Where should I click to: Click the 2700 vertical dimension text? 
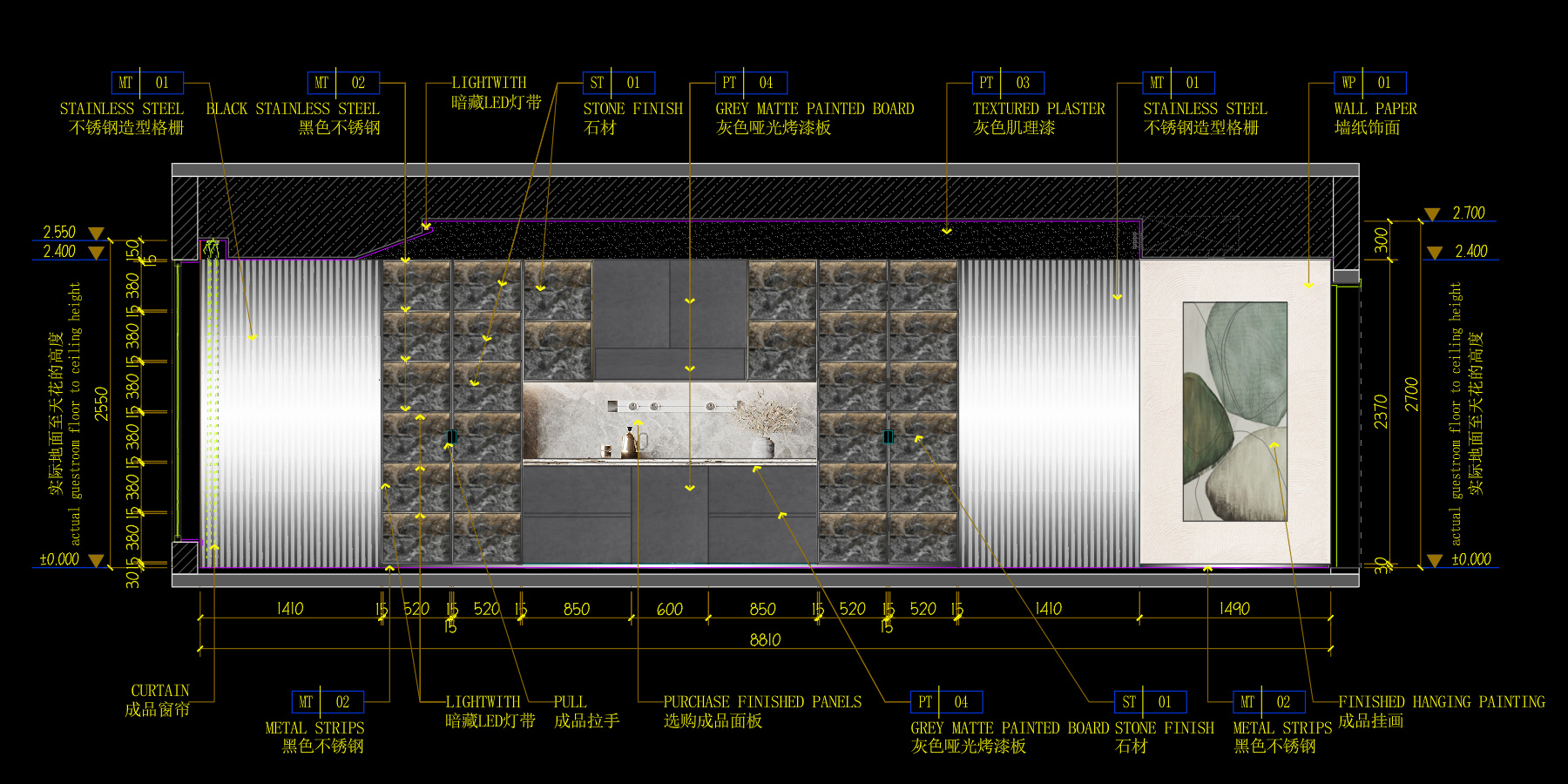(x=1412, y=395)
